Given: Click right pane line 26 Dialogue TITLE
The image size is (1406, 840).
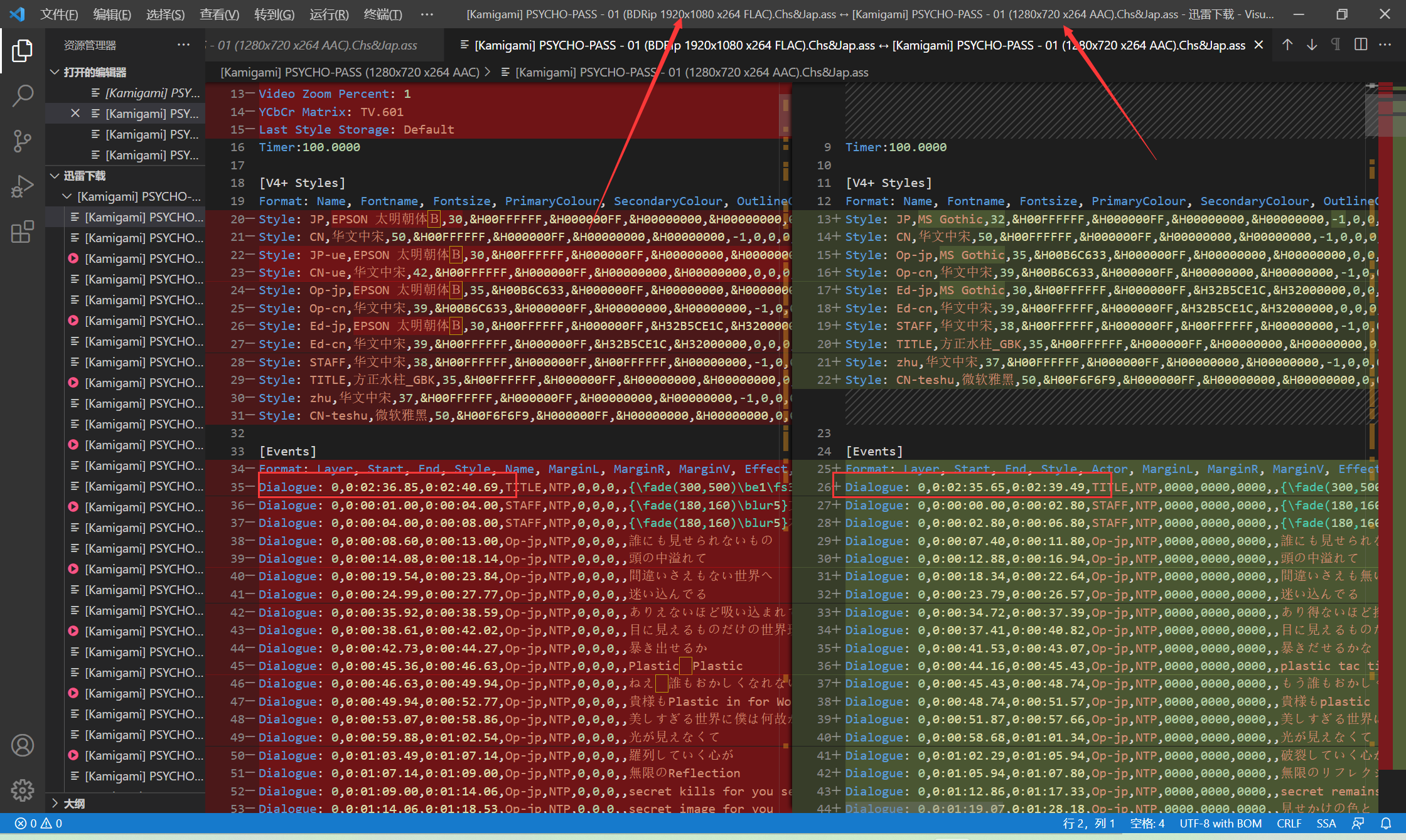Looking at the screenshot, I should [1110, 487].
